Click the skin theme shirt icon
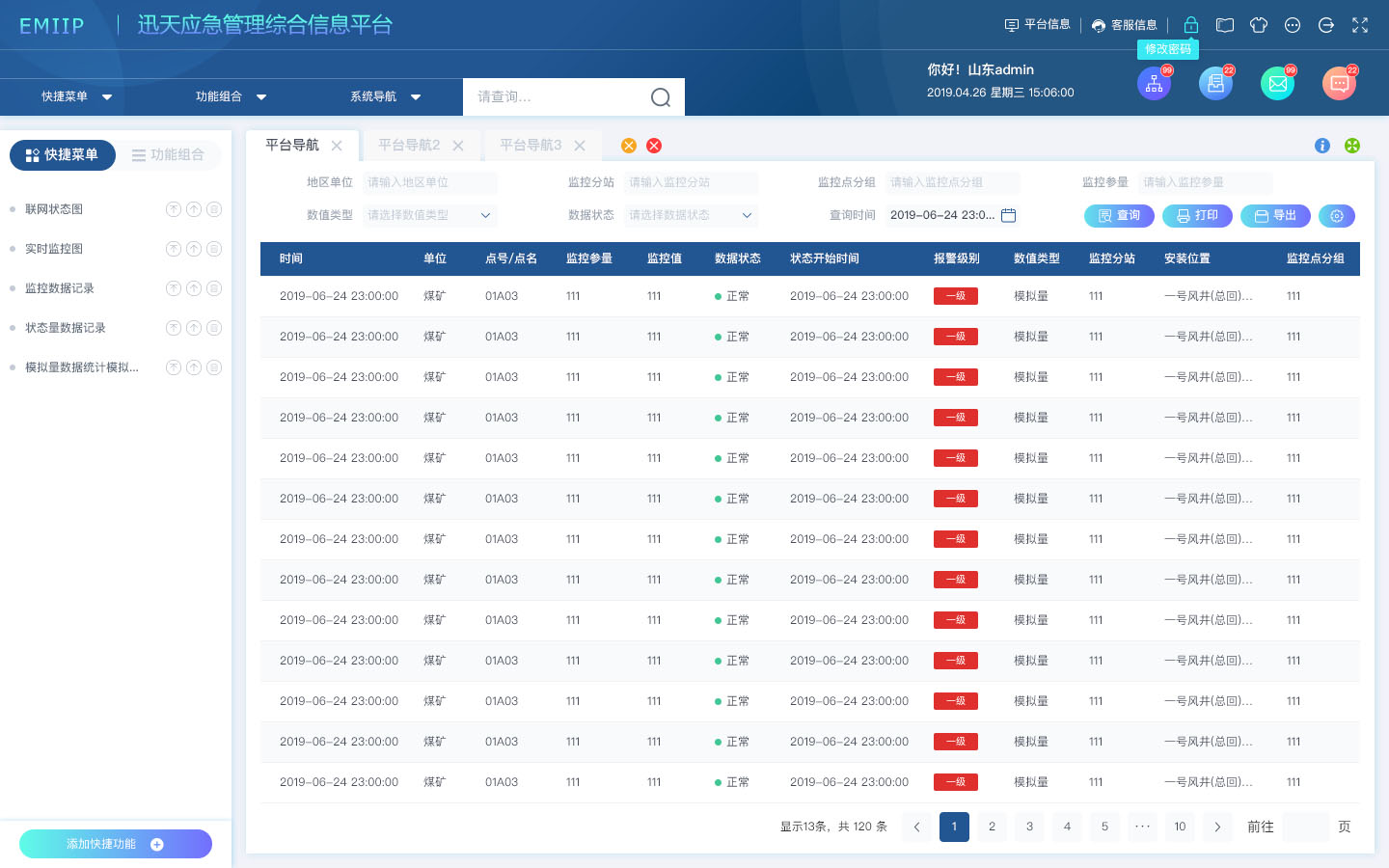Viewport: 1389px width, 868px height. tap(1259, 25)
